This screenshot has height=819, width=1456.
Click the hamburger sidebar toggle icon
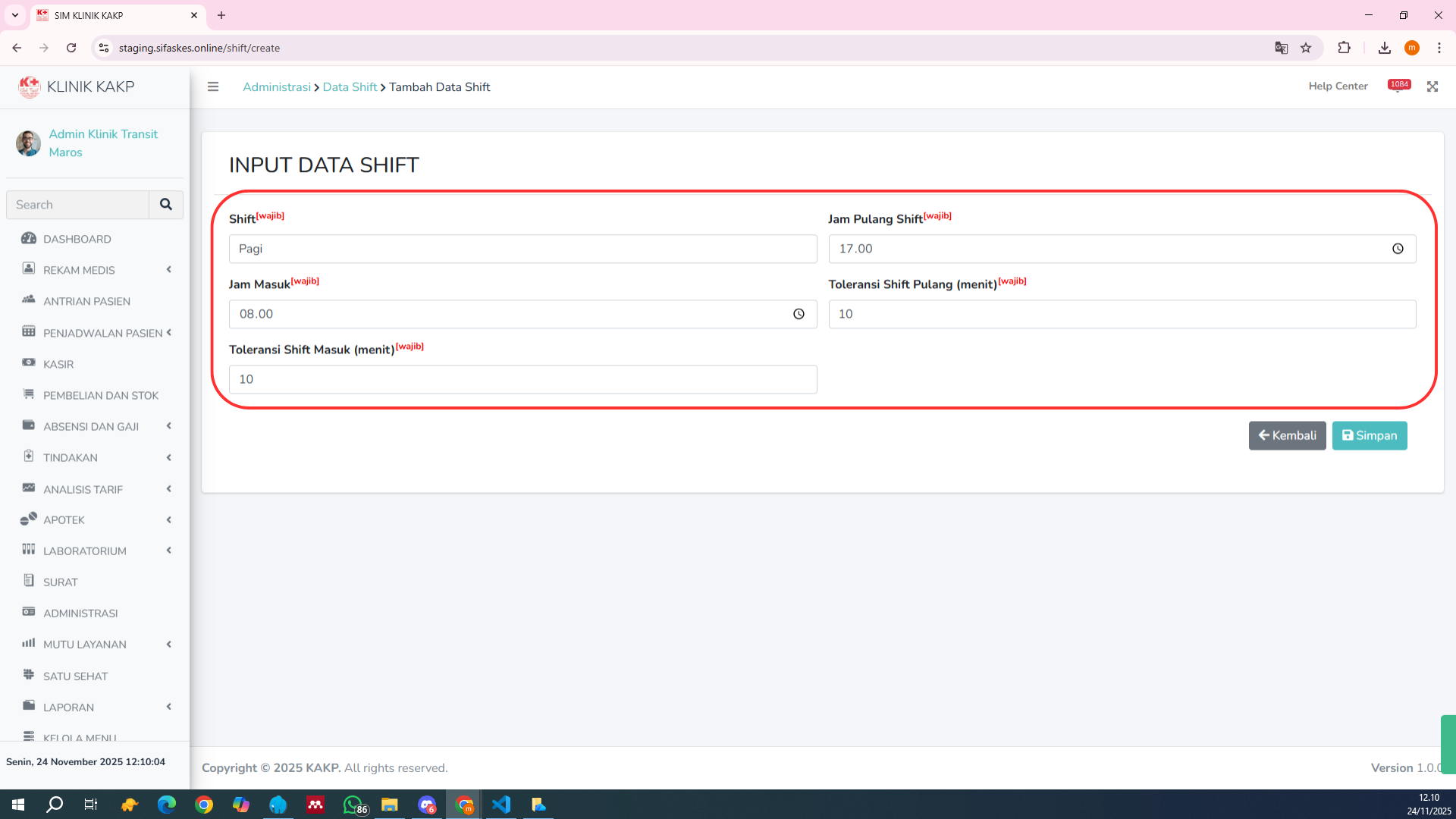(x=213, y=86)
